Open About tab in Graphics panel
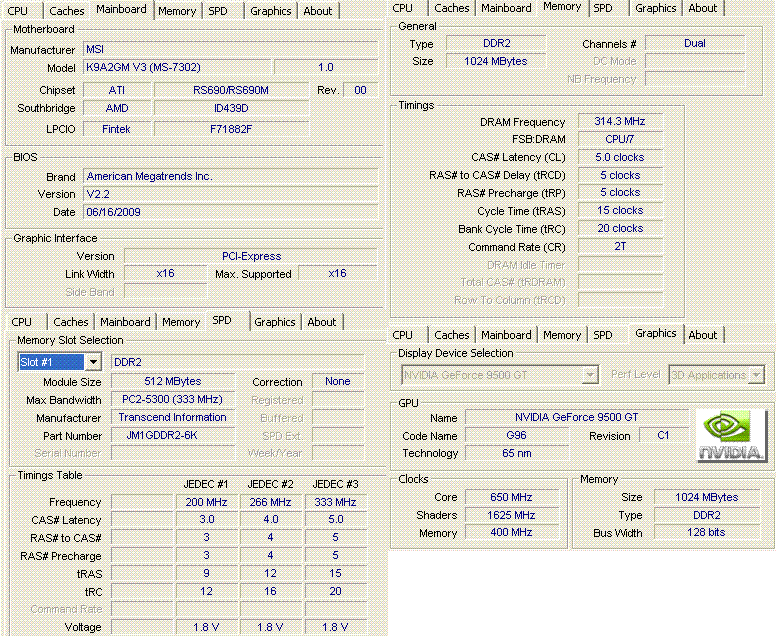This screenshot has width=776, height=636. pos(703,335)
